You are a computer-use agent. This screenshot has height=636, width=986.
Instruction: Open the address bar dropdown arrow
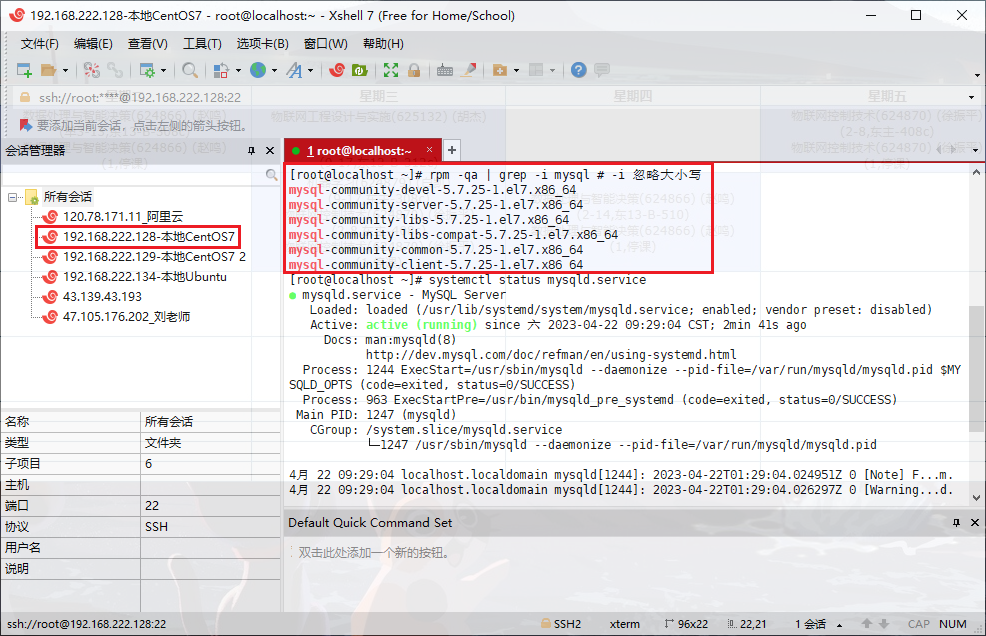pyautogui.click(x=972, y=98)
